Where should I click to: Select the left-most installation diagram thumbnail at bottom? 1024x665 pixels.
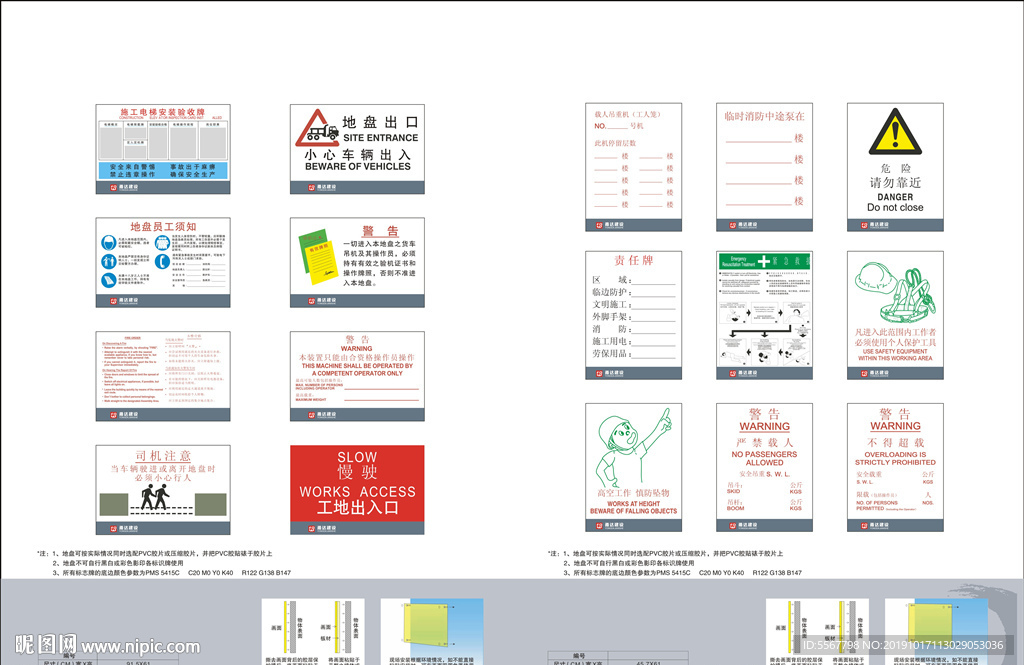[313, 632]
